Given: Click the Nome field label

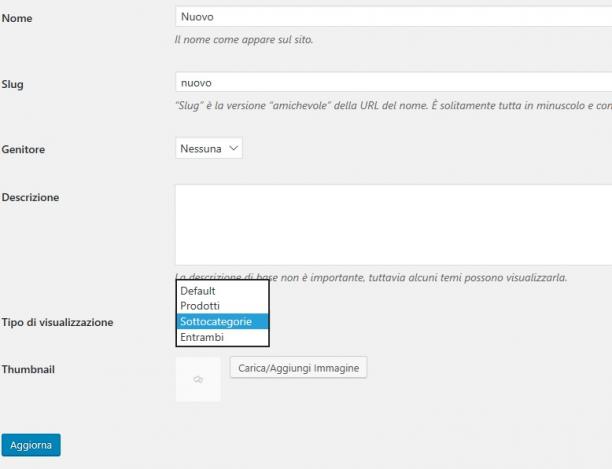Looking at the screenshot, I should (17, 18).
